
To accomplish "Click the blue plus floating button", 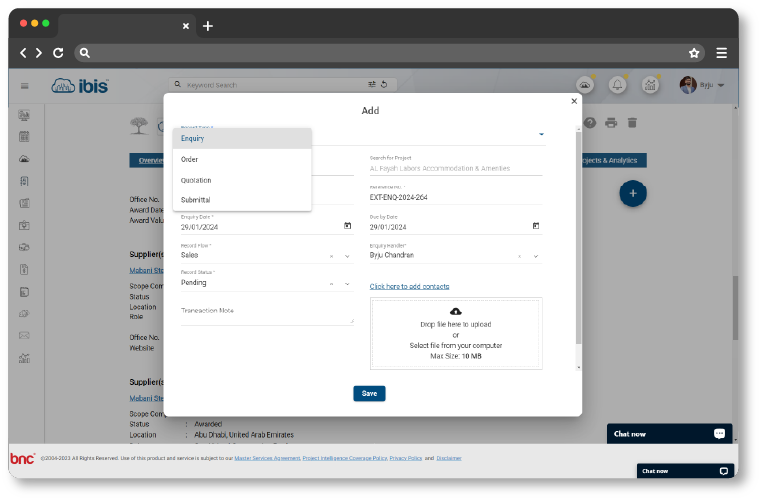I will (632, 193).
